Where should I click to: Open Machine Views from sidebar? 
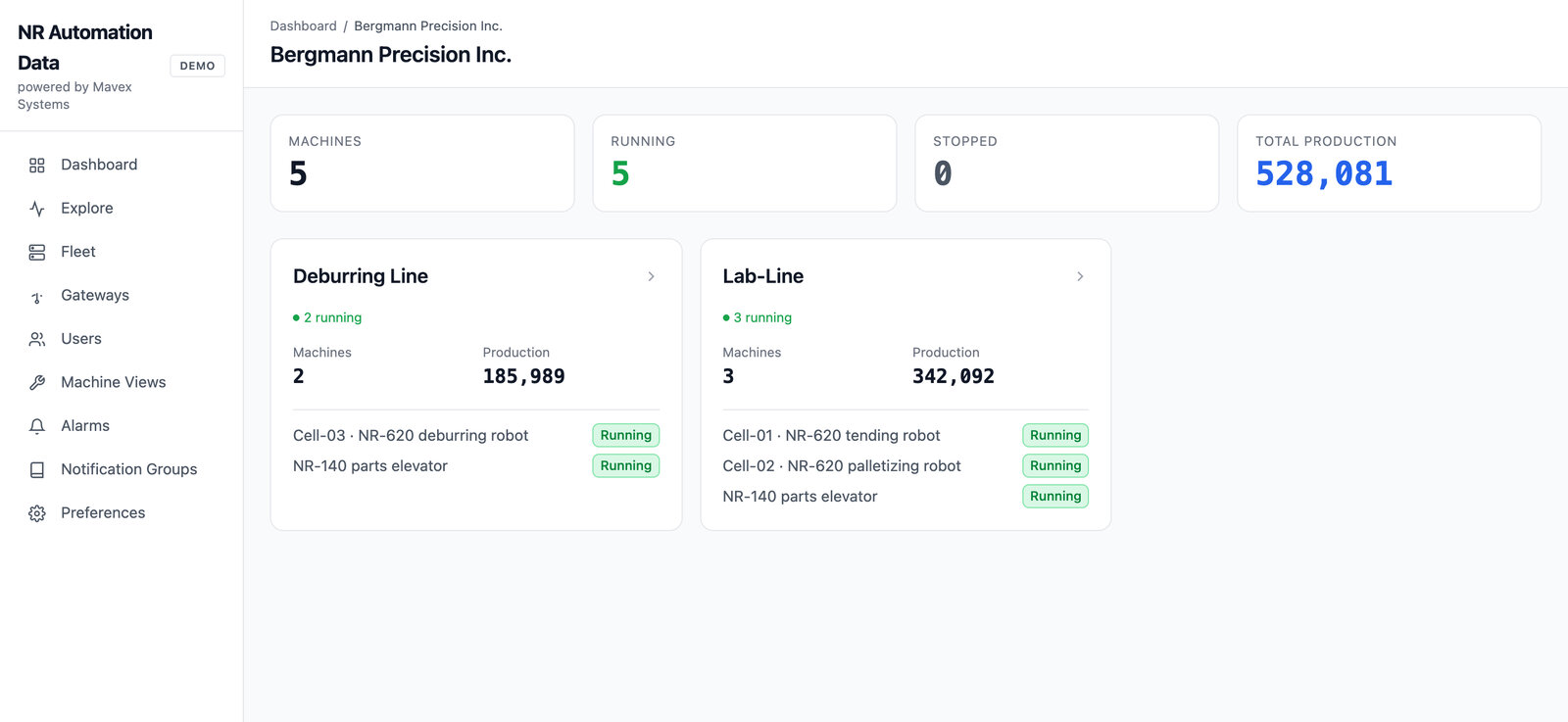pos(122,382)
